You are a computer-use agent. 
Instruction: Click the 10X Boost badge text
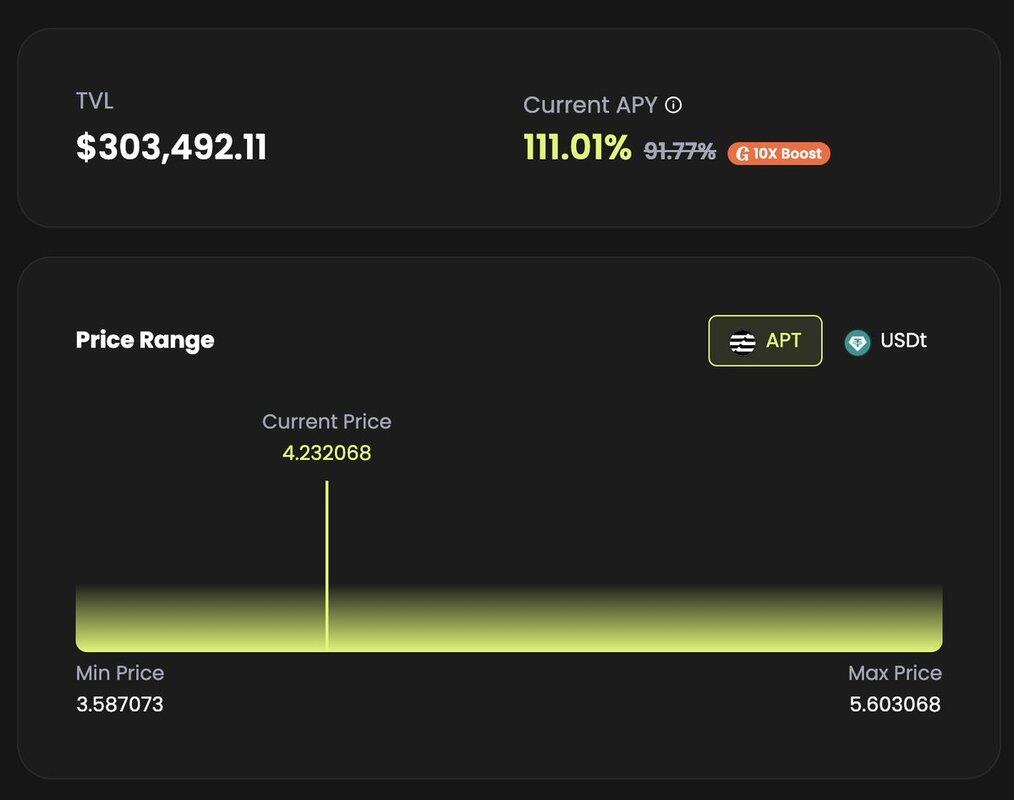click(788, 154)
